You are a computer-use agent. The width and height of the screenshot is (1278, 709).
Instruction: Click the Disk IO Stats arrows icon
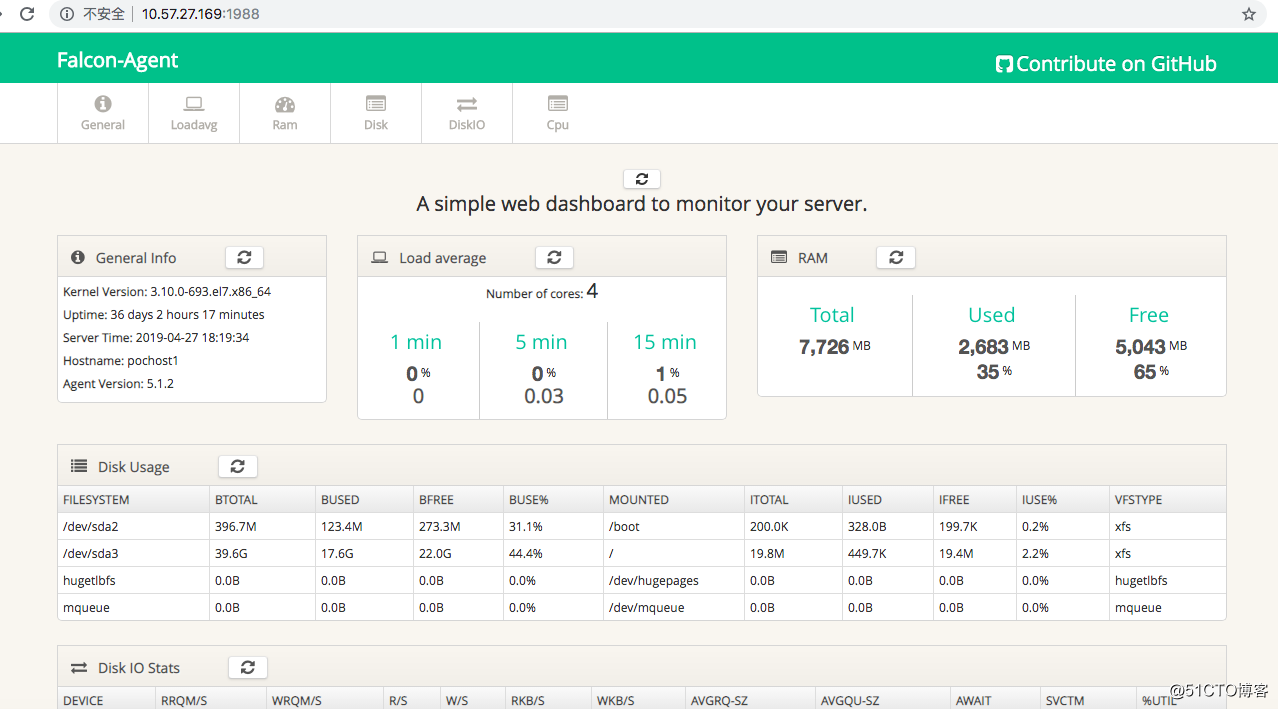click(x=79, y=667)
